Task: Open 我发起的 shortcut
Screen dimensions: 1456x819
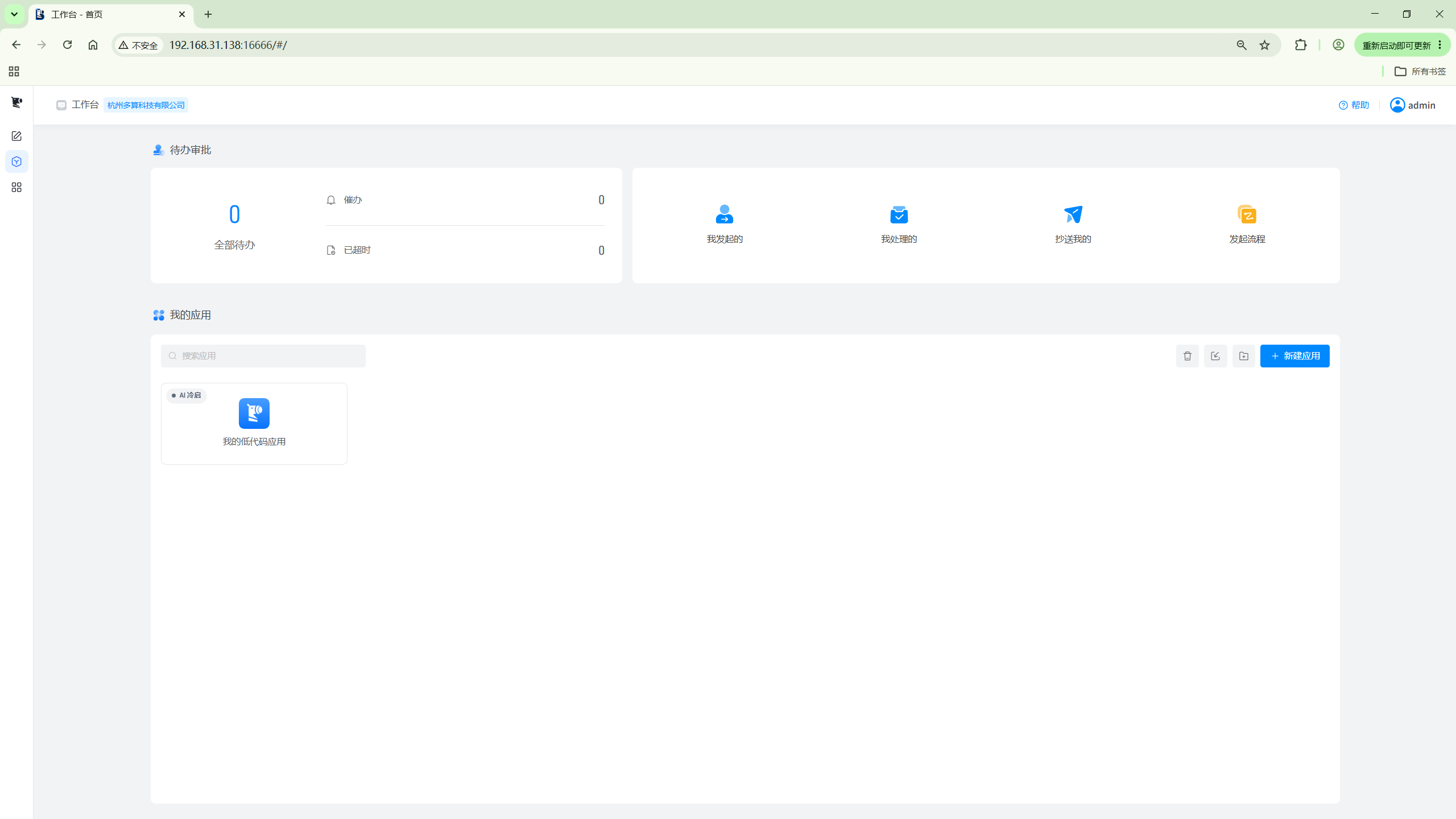Action: click(725, 224)
